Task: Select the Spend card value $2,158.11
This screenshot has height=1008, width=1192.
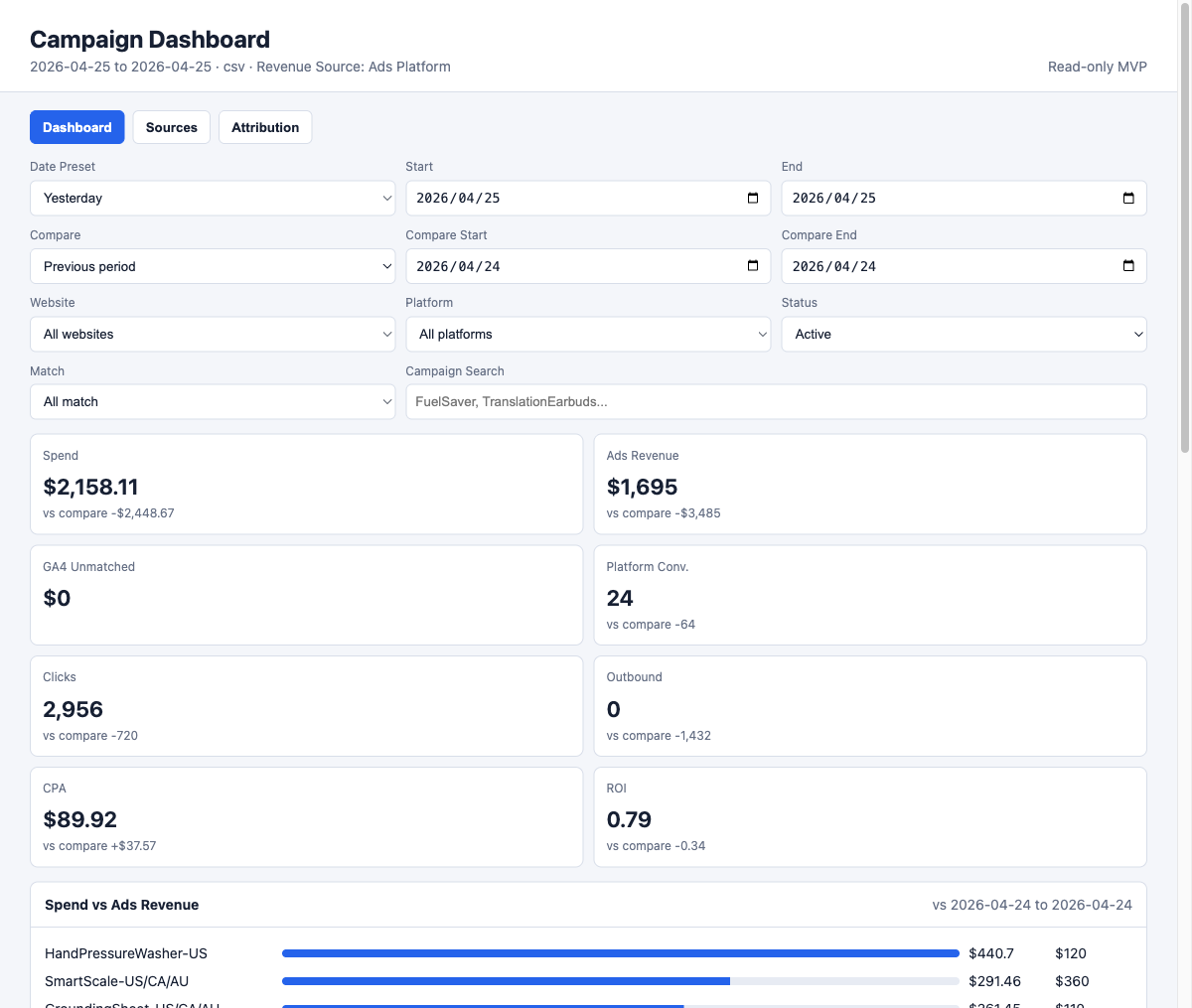Action: click(90, 487)
